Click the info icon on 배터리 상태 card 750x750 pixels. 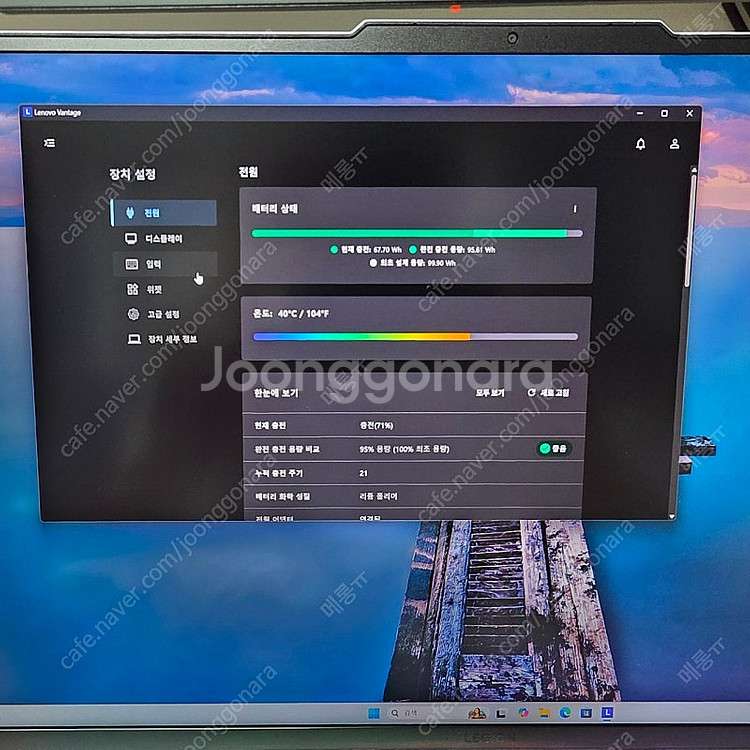(x=574, y=209)
